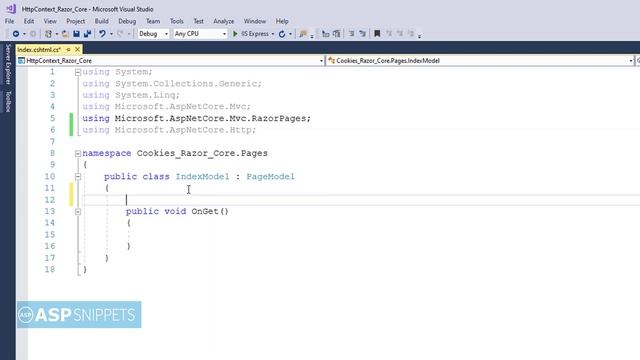Close the Index.cshtml.cs tab
The image size is (640, 360).
click(78, 49)
